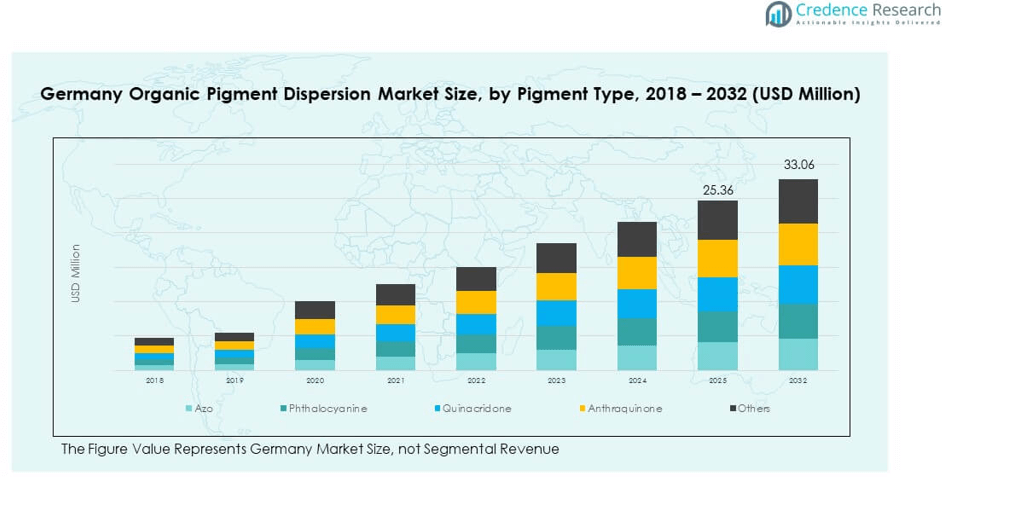The height and width of the screenshot is (507, 1020).
Task: Click the Credence Research logo icon
Action: (779, 14)
